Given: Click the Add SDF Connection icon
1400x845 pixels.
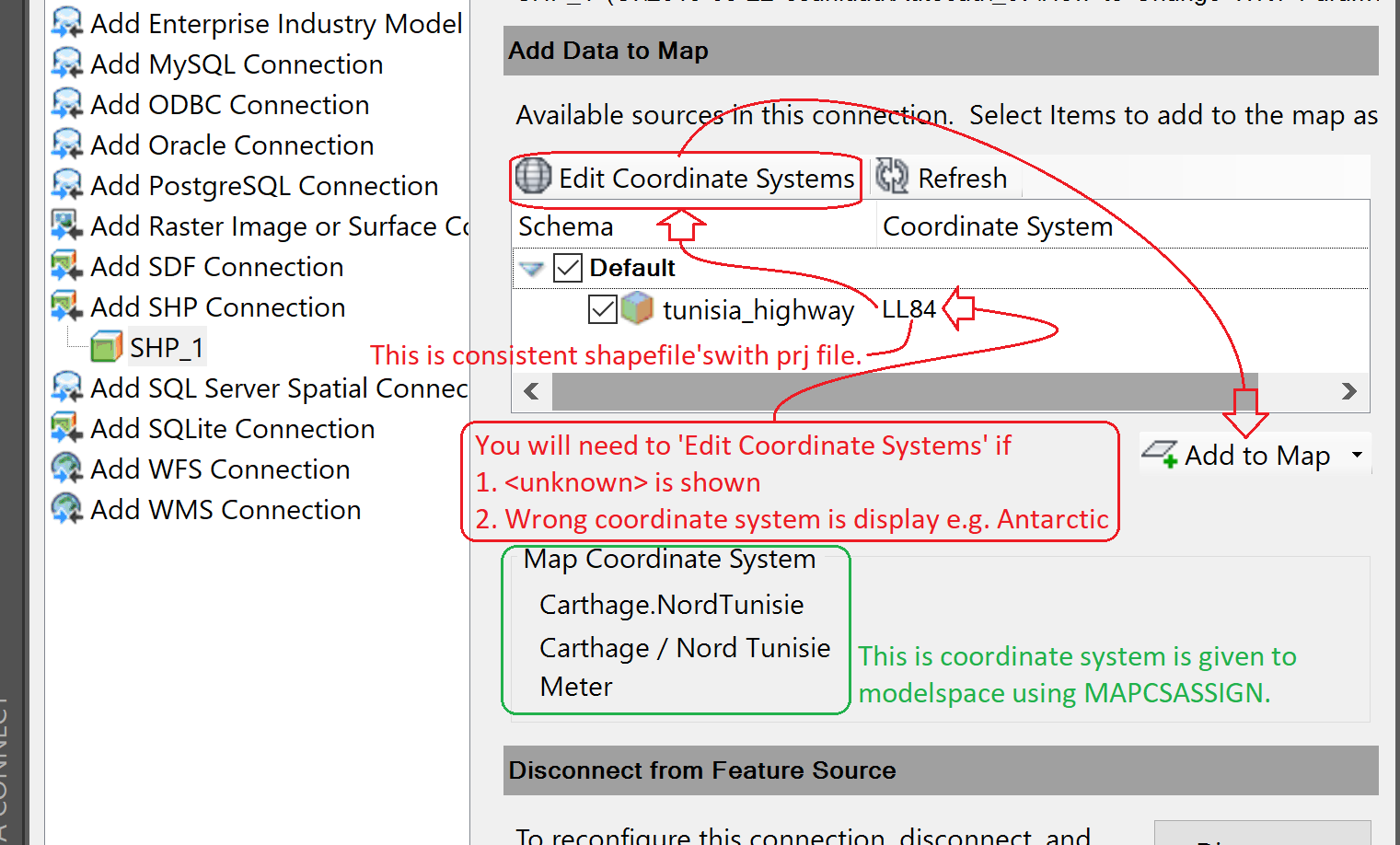Looking at the screenshot, I should click(65, 265).
